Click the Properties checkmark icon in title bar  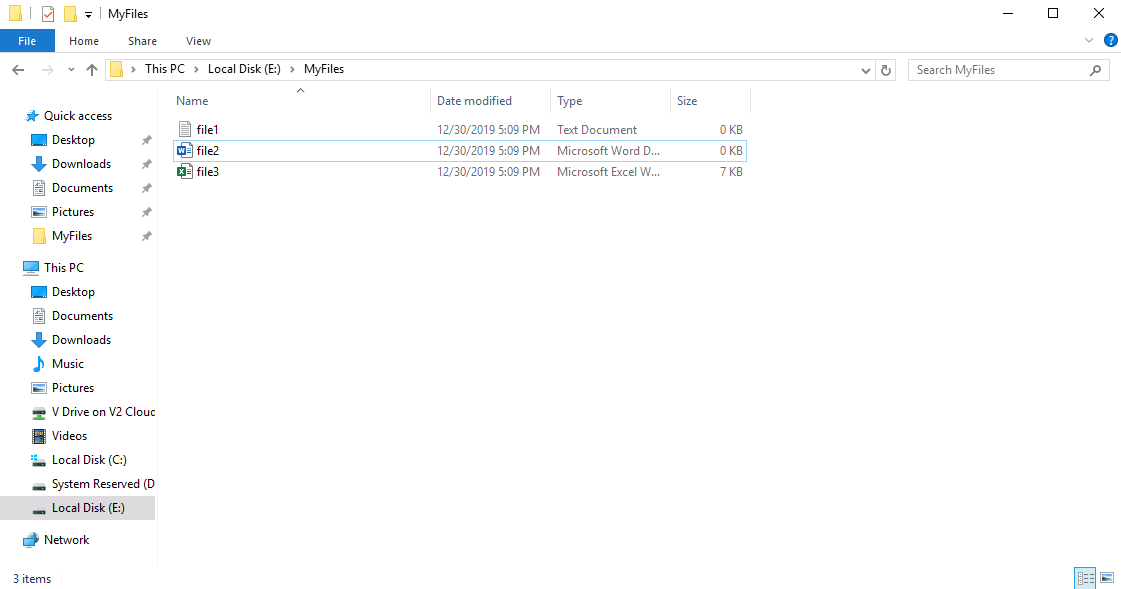pos(48,14)
